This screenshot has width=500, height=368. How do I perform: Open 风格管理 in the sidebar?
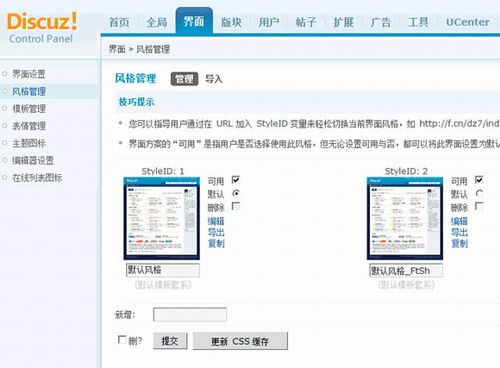[29, 91]
